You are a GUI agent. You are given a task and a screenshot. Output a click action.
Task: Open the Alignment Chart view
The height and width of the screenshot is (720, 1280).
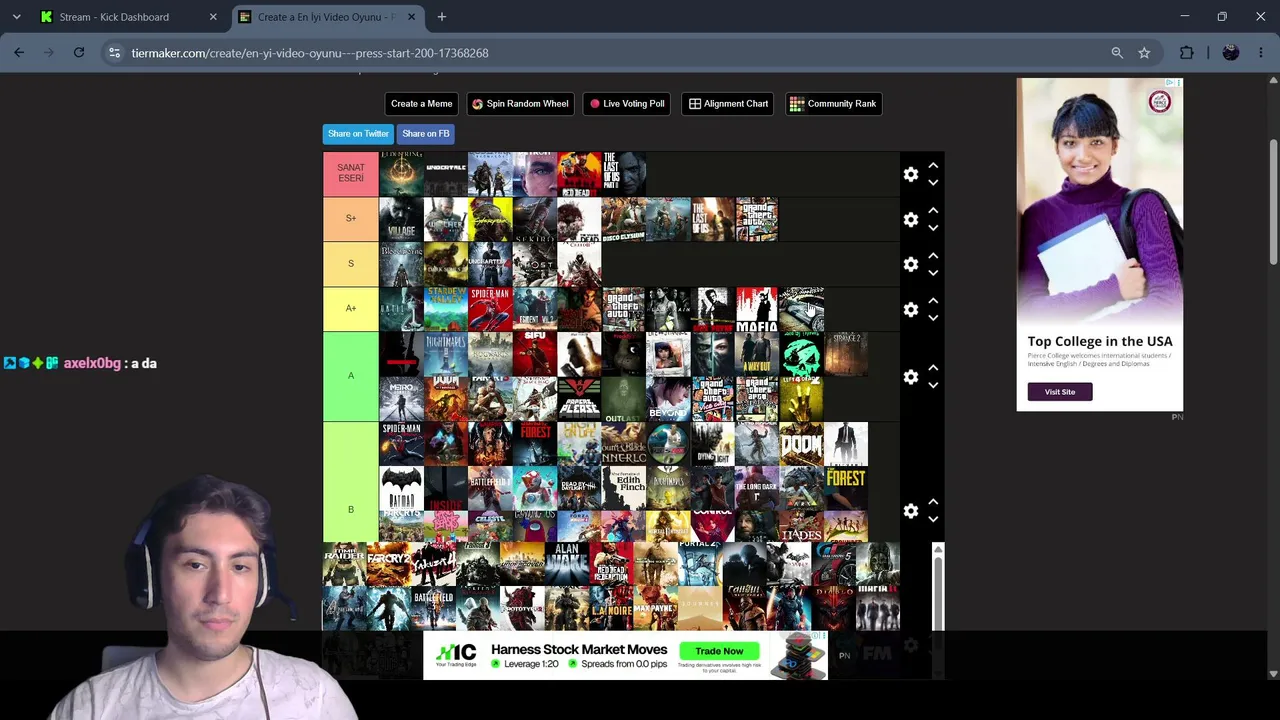point(728,104)
